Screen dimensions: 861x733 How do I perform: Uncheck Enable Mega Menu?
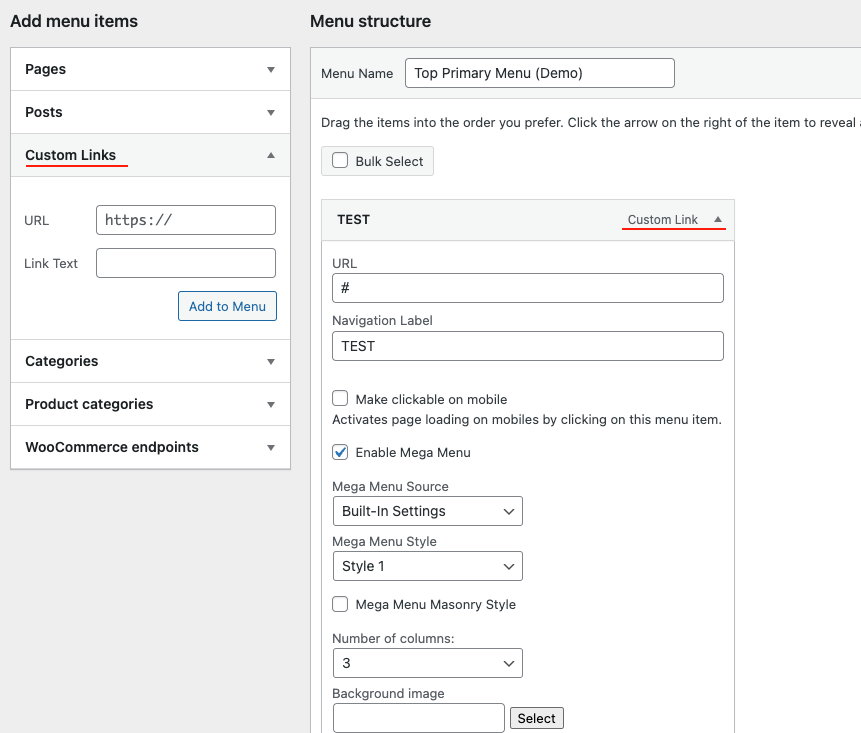pyautogui.click(x=340, y=453)
